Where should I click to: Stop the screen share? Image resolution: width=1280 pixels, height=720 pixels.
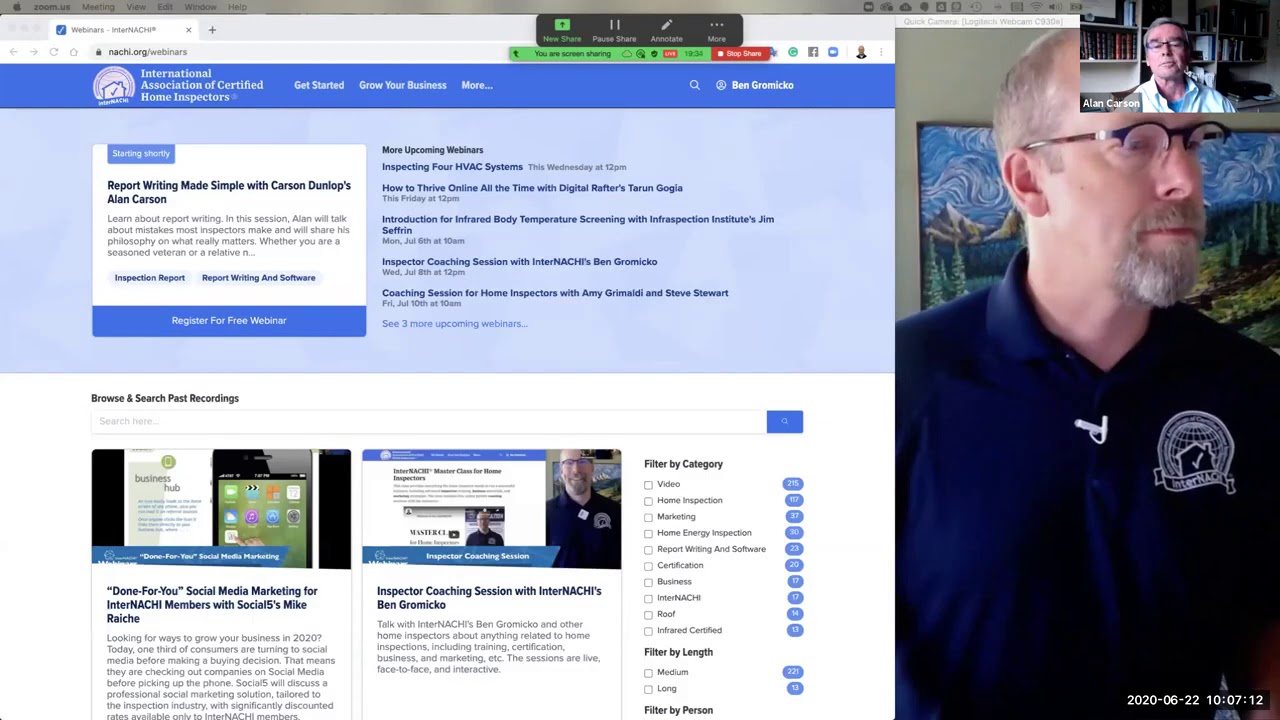click(x=740, y=54)
